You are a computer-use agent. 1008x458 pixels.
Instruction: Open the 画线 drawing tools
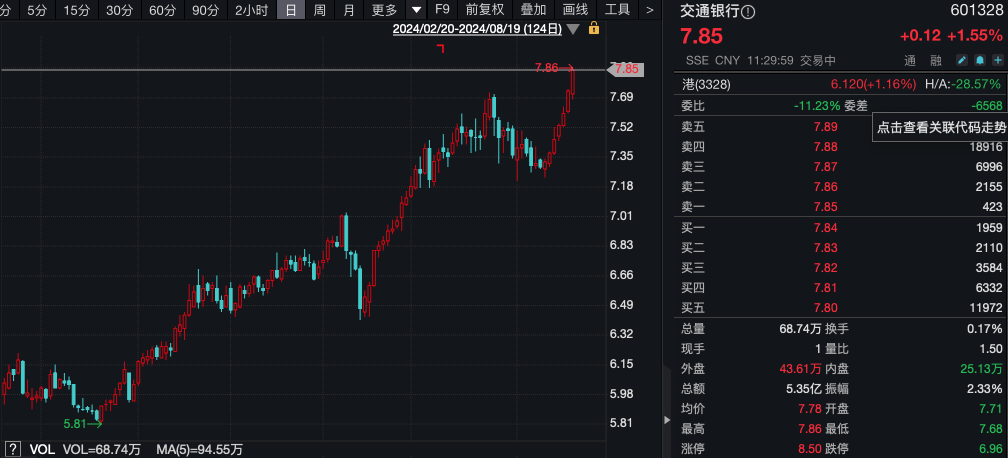tap(575, 10)
